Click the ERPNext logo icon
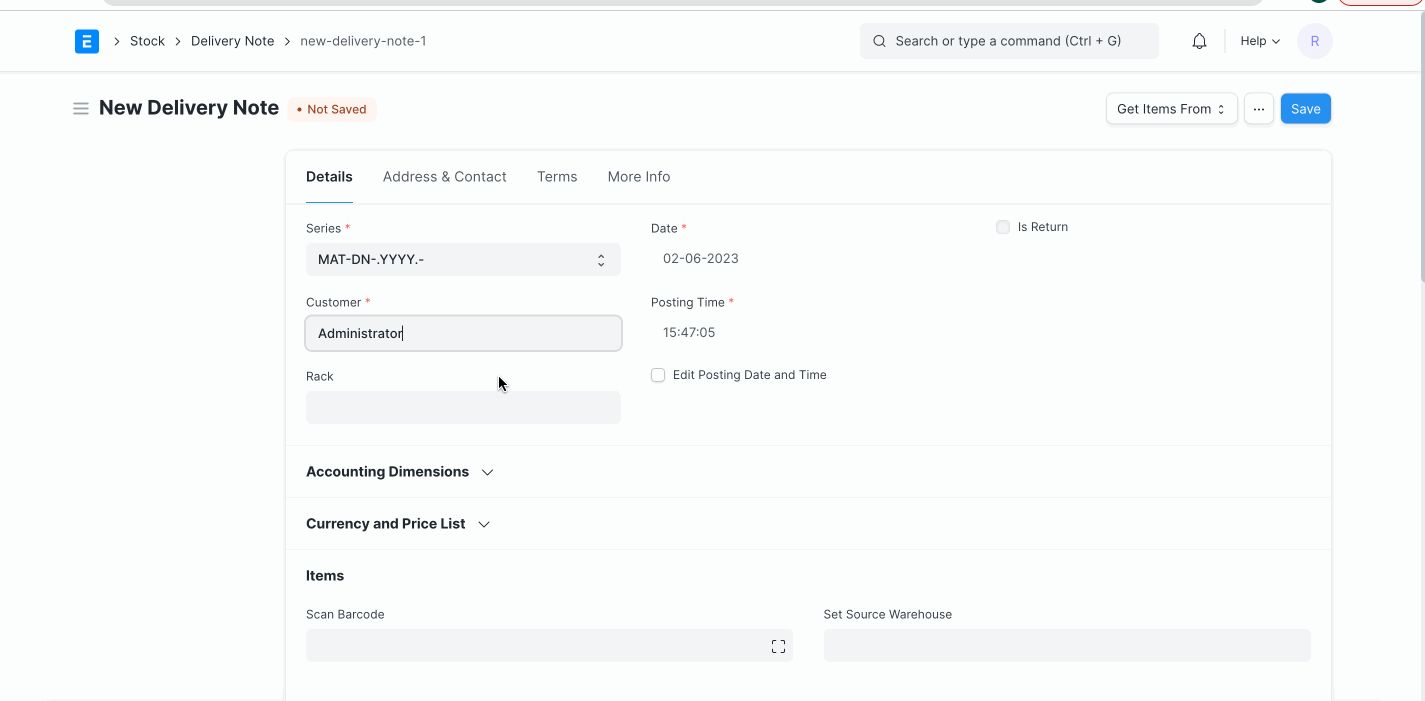Image resolution: width=1425 pixels, height=701 pixels. [87, 41]
